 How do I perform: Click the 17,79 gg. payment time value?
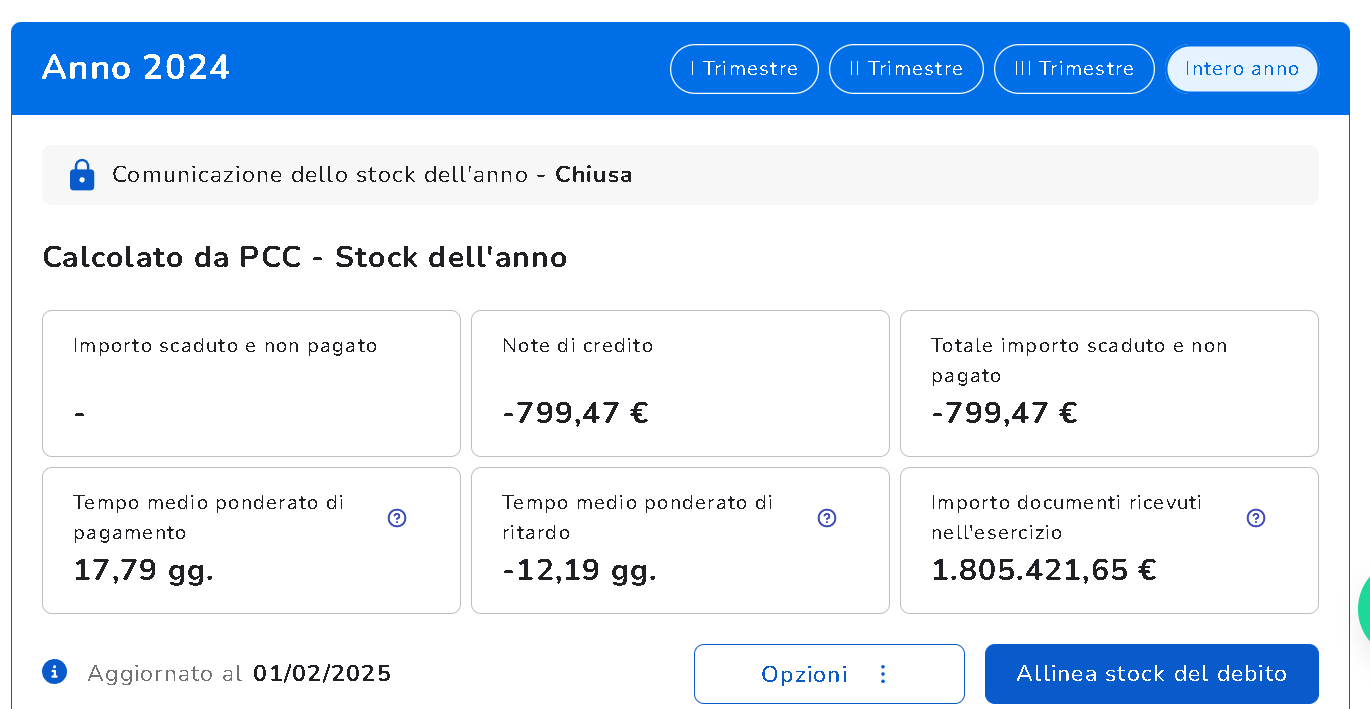tap(144, 570)
